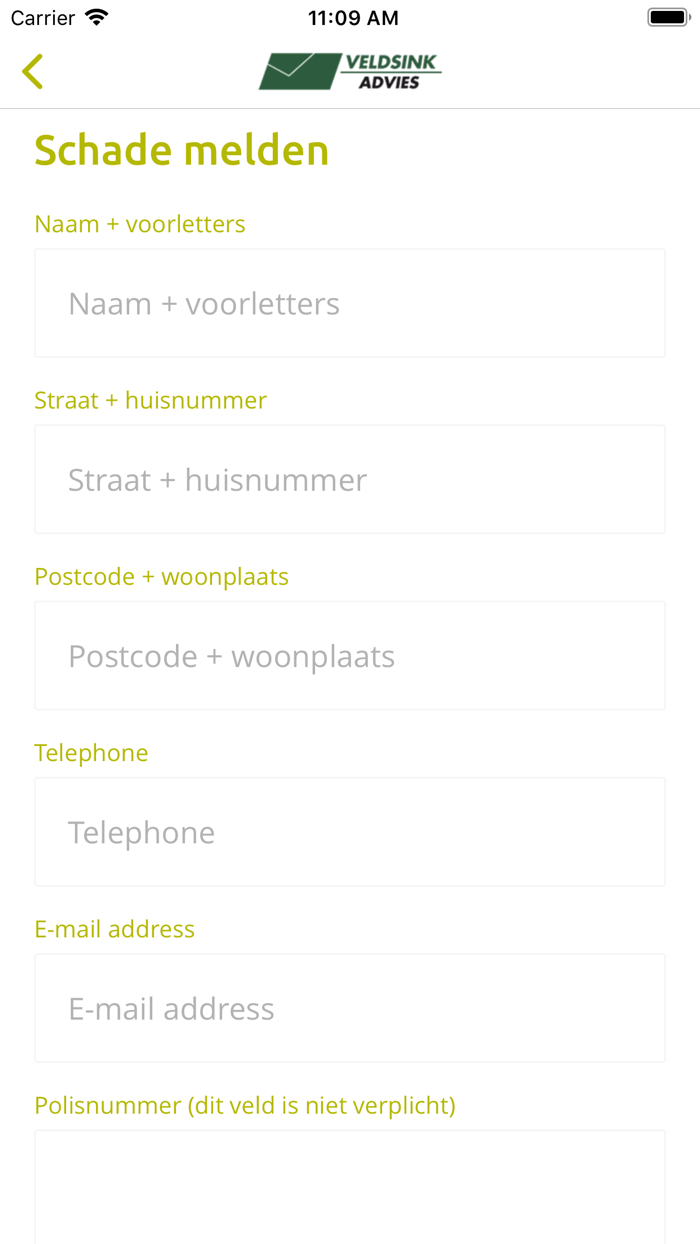The height and width of the screenshot is (1244, 700).
Task: Tap the Telephone input field
Action: [350, 831]
